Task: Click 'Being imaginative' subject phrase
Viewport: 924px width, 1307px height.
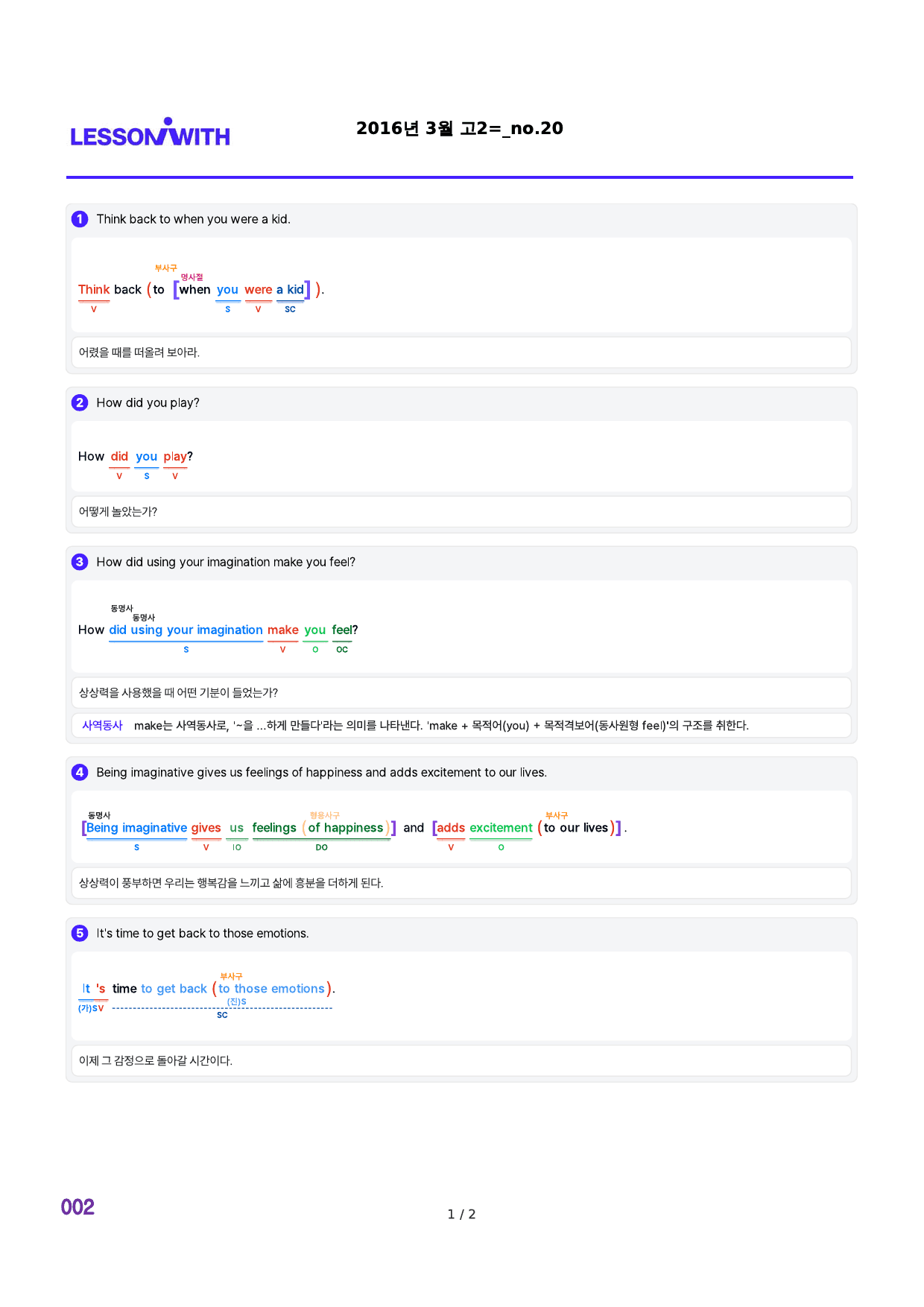Action: [x=137, y=828]
